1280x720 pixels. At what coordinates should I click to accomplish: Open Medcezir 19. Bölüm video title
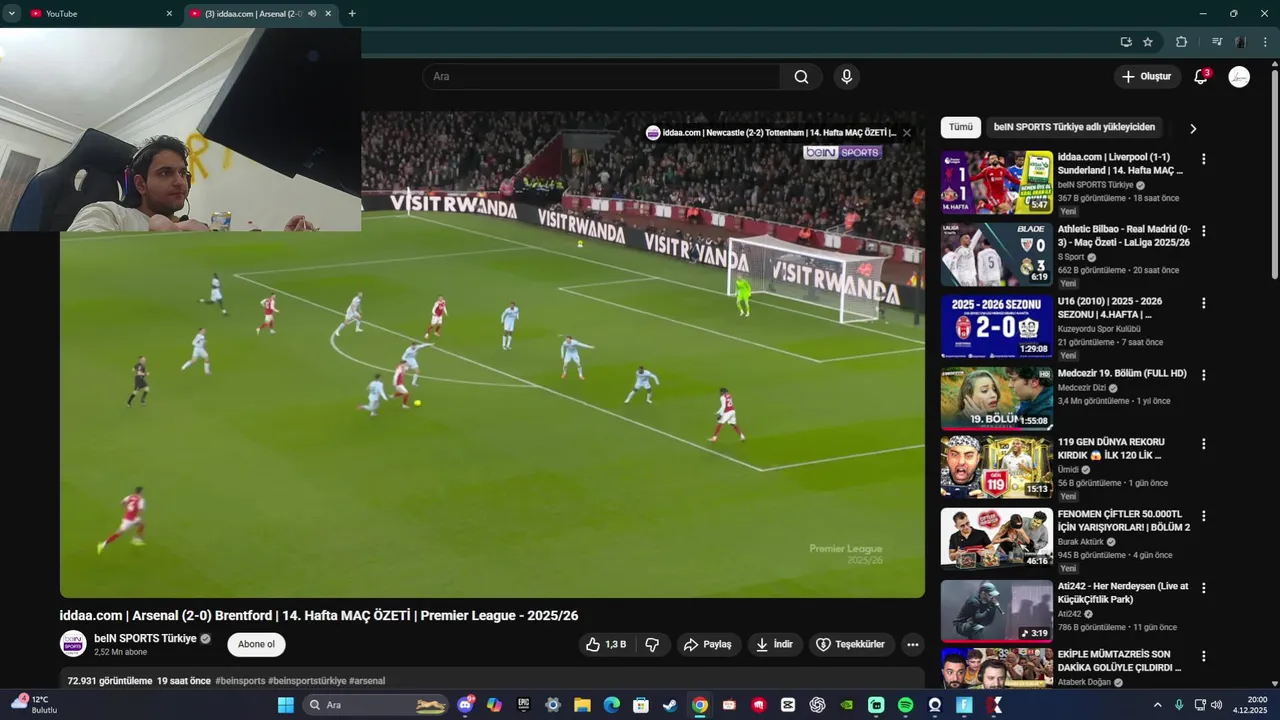tap(1122, 373)
